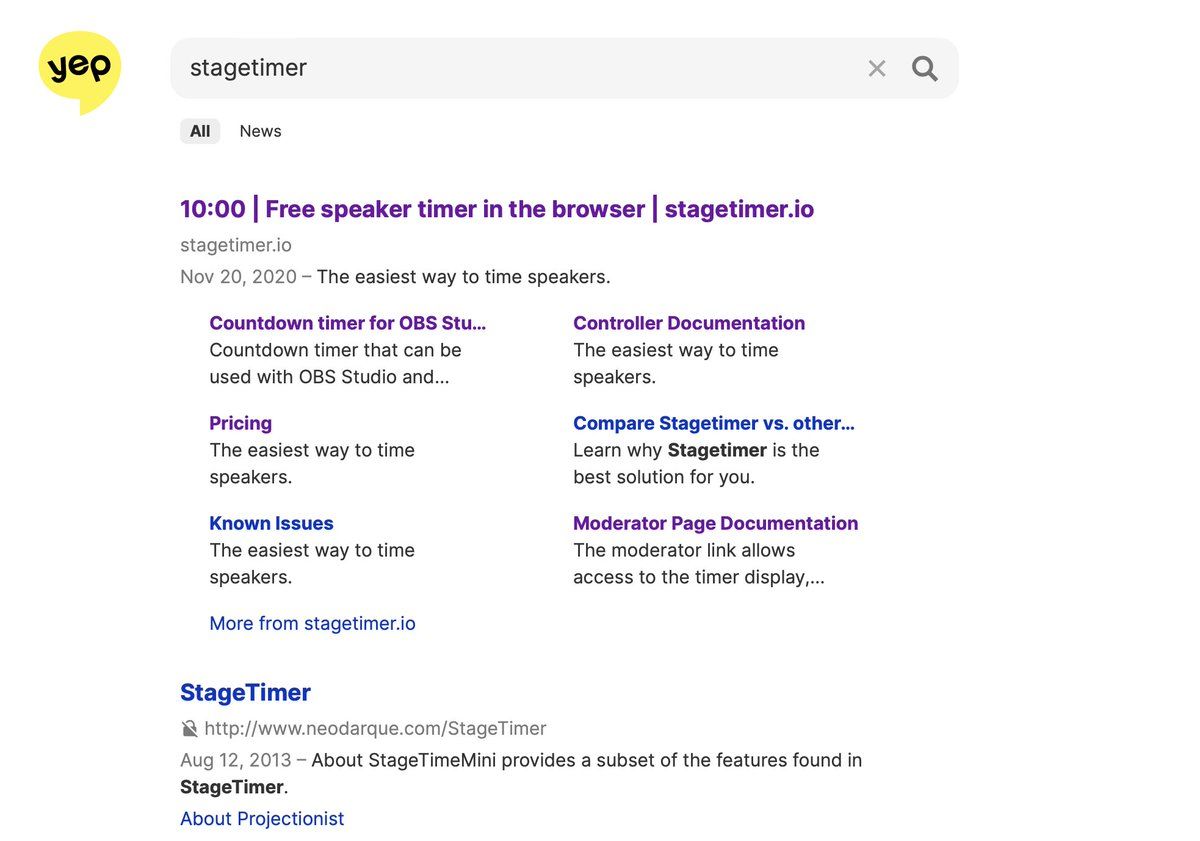Image resolution: width=1200 pixels, height=841 pixels.
Task: Switch to the News tab
Action: tap(260, 131)
